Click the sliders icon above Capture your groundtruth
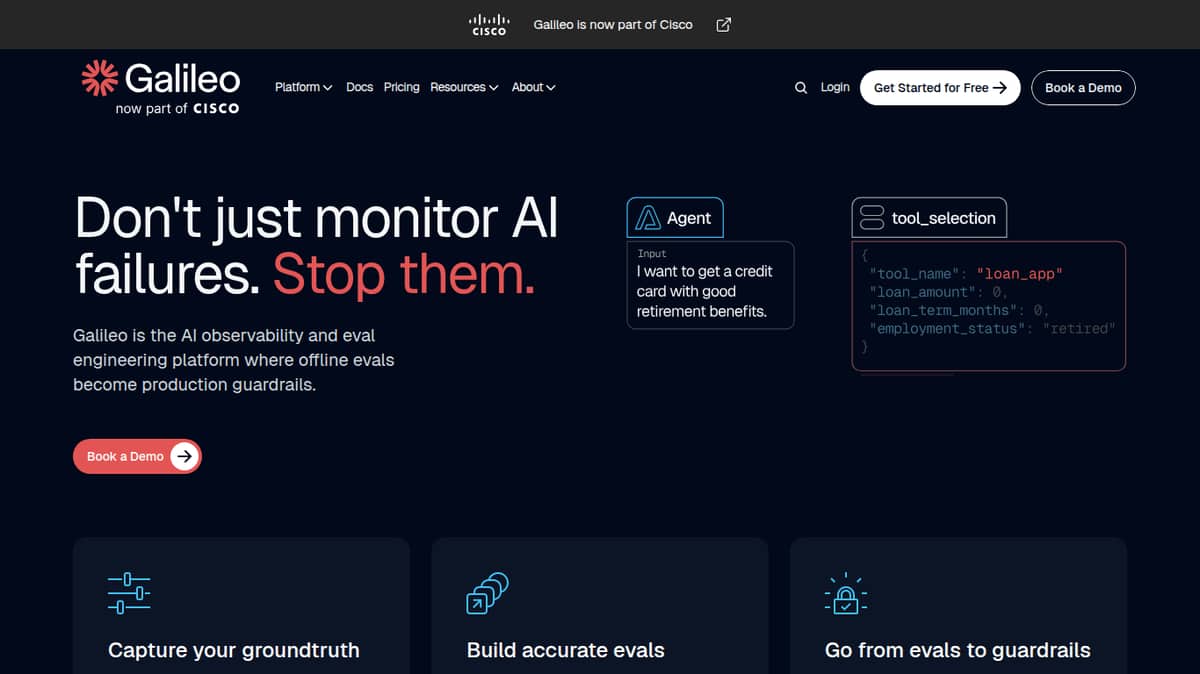This screenshot has width=1200, height=674. click(x=129, y=593)
